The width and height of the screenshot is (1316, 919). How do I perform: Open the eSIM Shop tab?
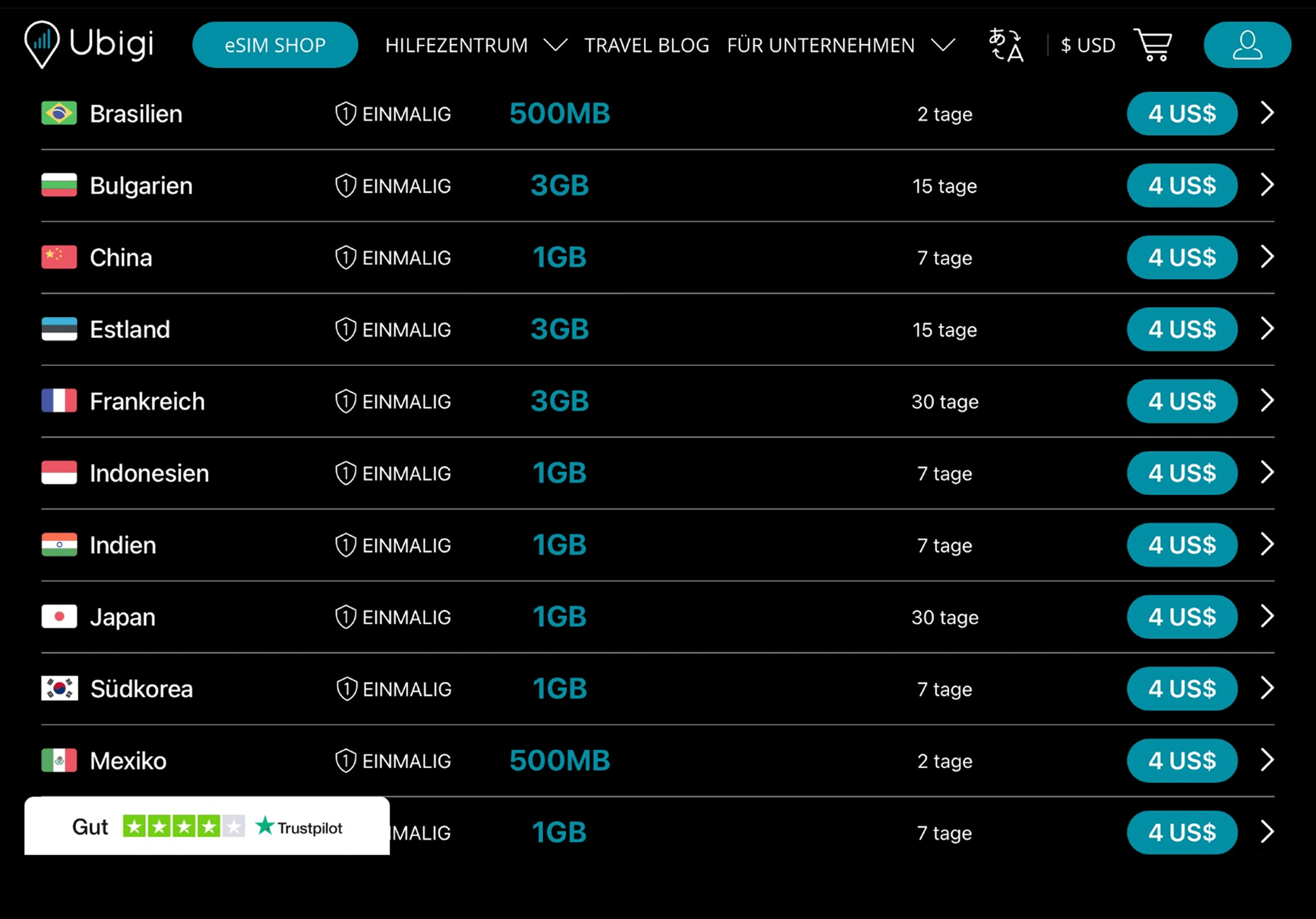[275, 45]
